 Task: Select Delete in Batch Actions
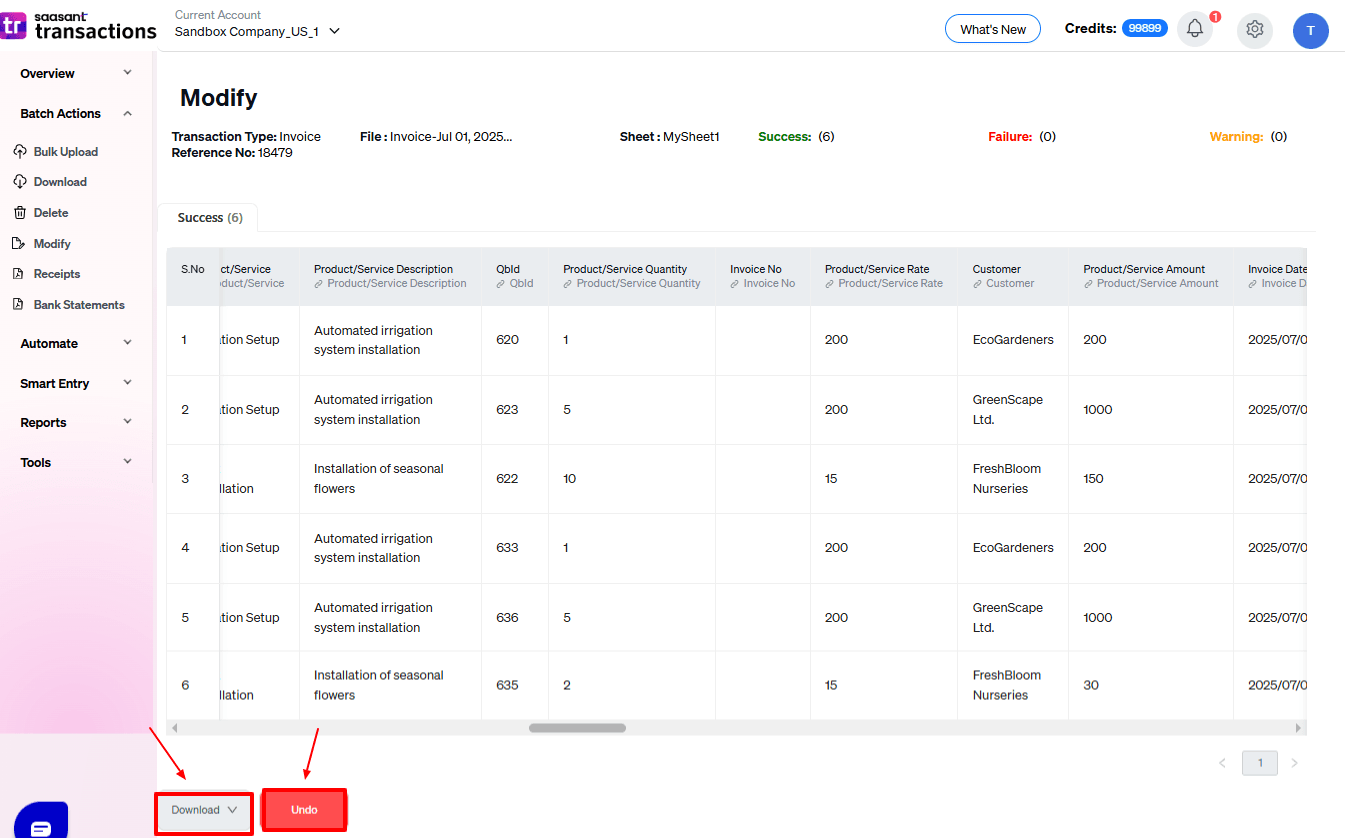[50, 213]
